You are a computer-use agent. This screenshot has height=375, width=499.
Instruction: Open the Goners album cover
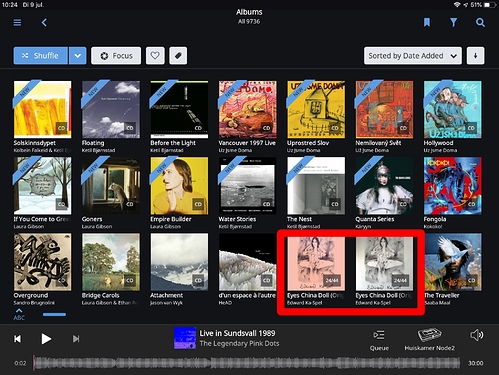[111, 186]
